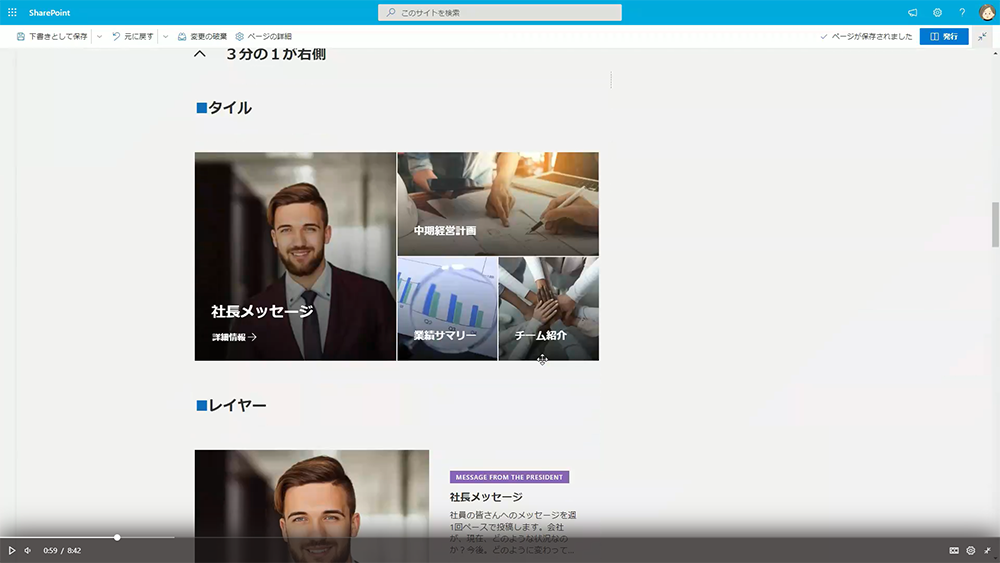The height and width of the screenshot is (563, 1000).
Task: Open 社長メッセージ title in layer section
Action: tap(486, 497)
